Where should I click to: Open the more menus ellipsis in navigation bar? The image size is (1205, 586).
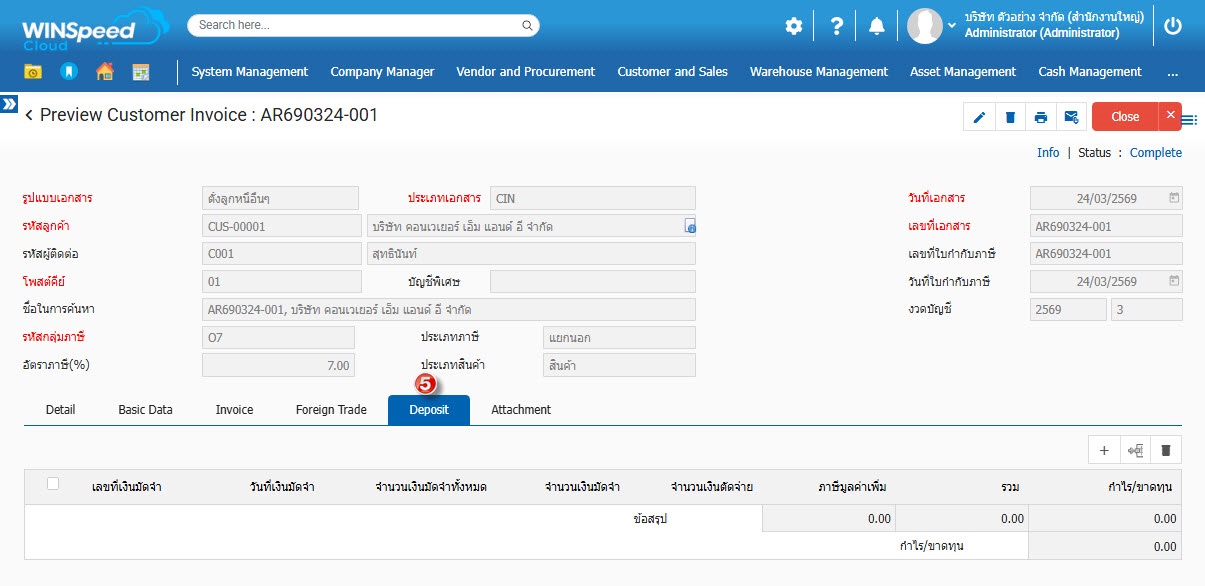1172,72
